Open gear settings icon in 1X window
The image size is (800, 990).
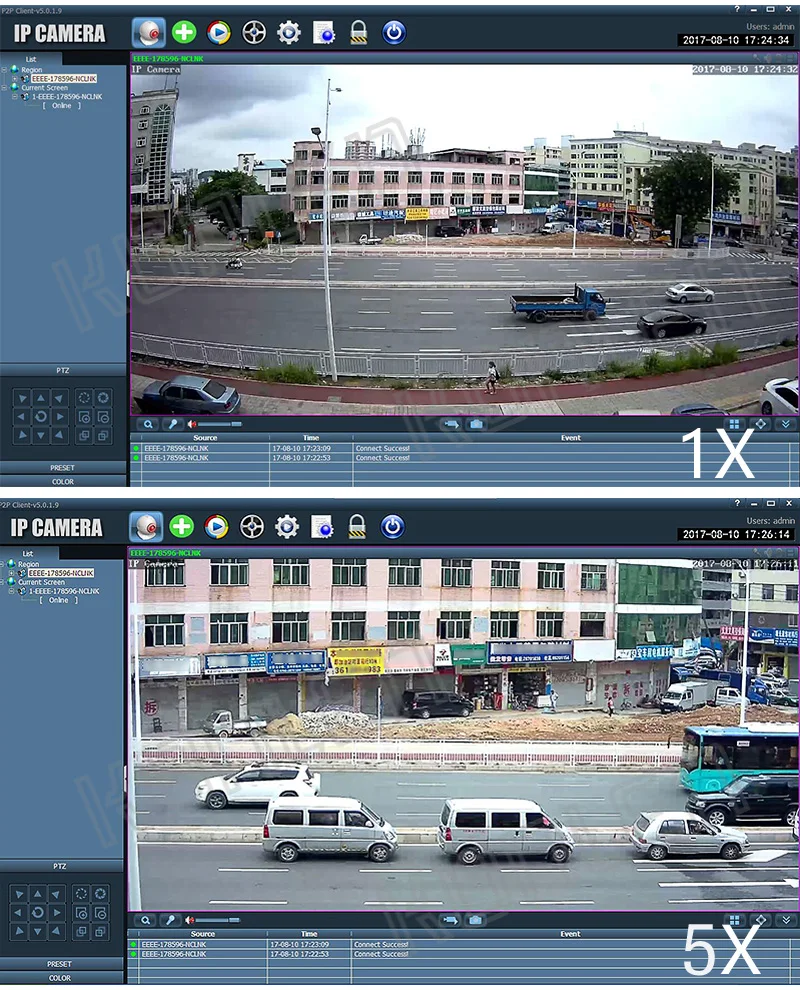[289, 32]
